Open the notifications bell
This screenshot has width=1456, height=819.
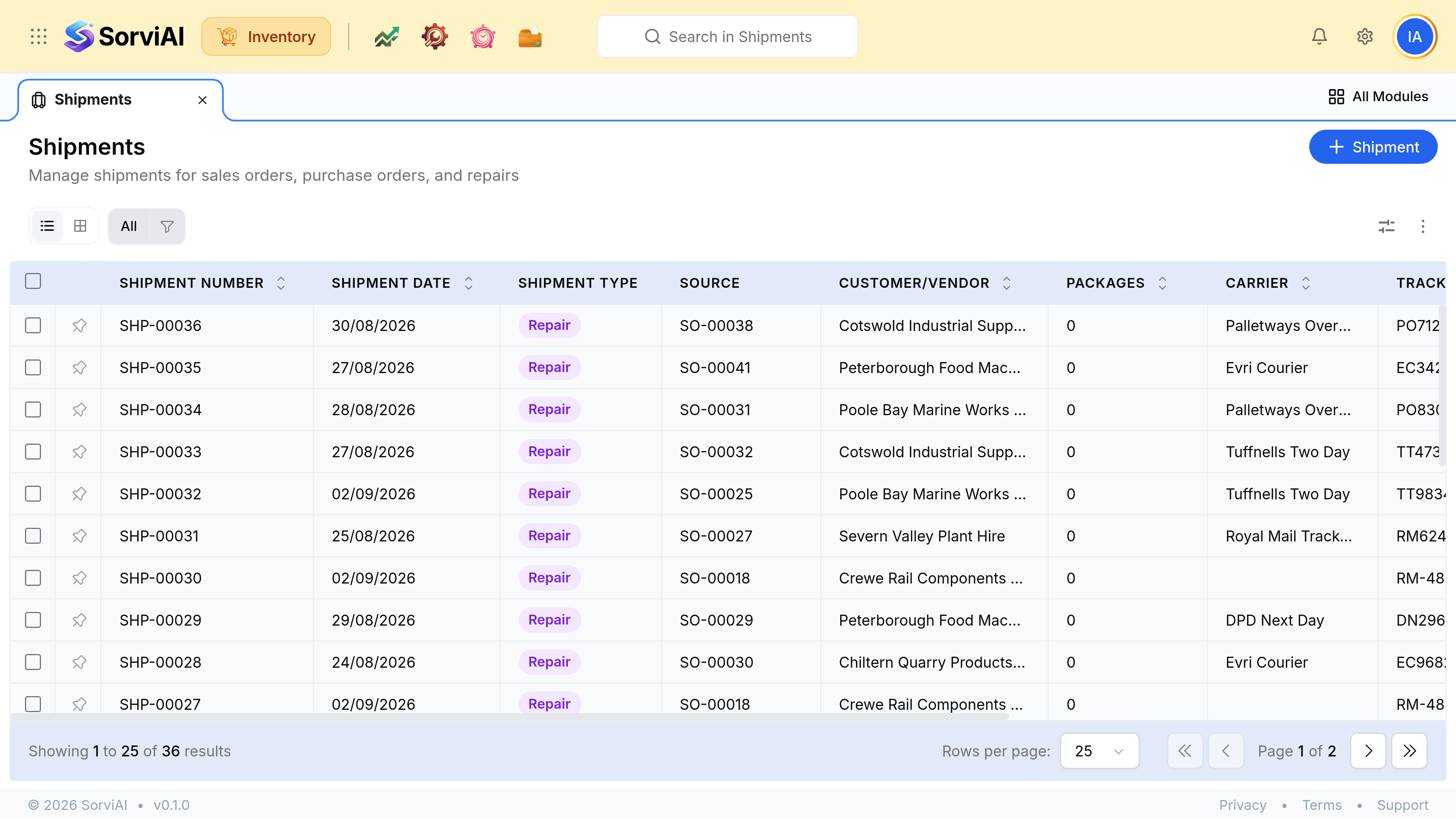pyautogui.click(x=1319, y=37)
